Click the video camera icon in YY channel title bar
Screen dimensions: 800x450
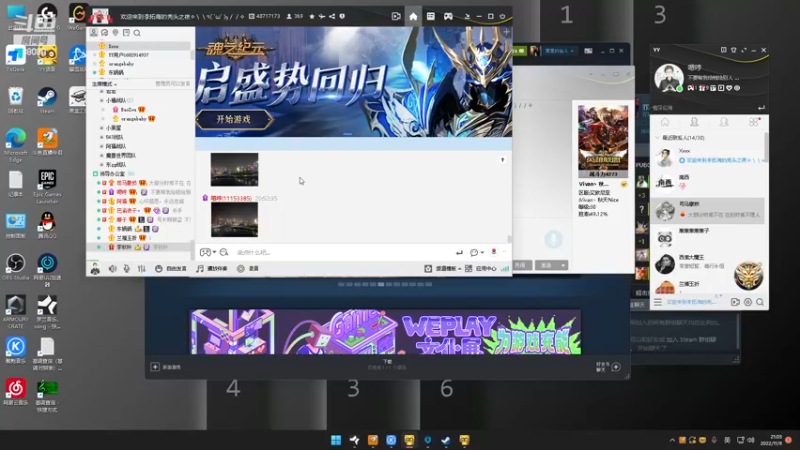(x=396, y=16)
